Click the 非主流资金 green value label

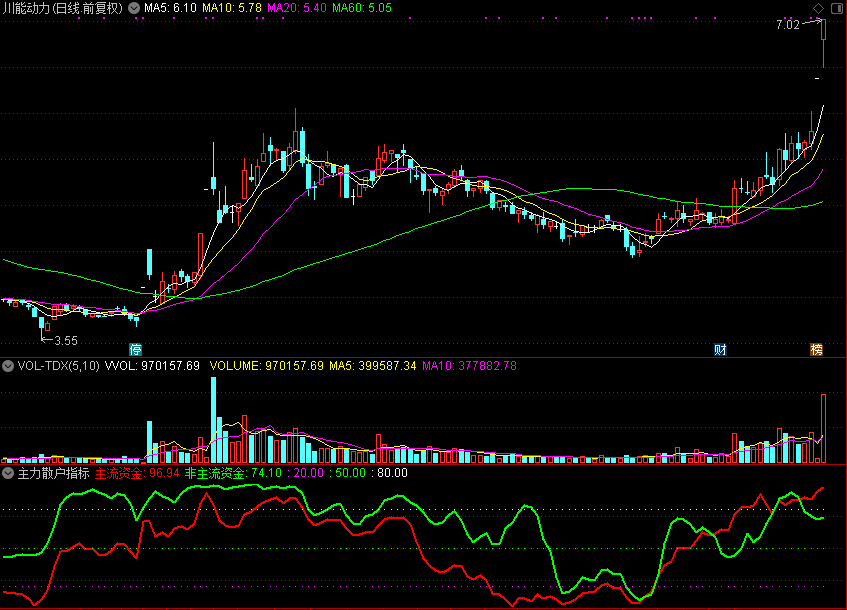(233, 473)
